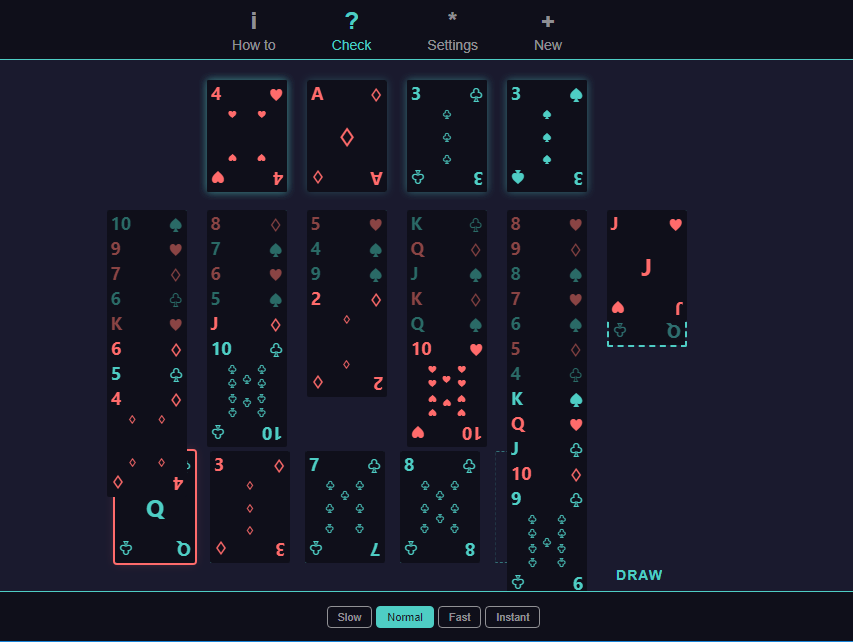Click the 7 of spades in second column

point(247,249)
